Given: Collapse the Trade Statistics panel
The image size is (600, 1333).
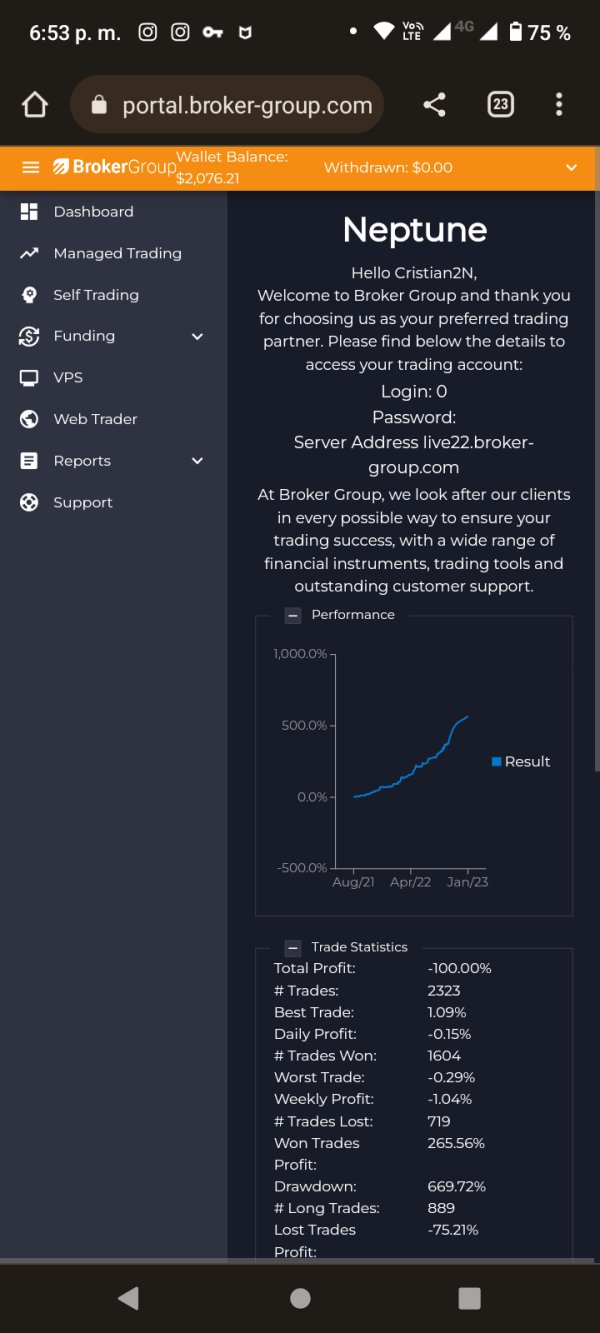Looking at the screenshot, I should coord(293,947).
